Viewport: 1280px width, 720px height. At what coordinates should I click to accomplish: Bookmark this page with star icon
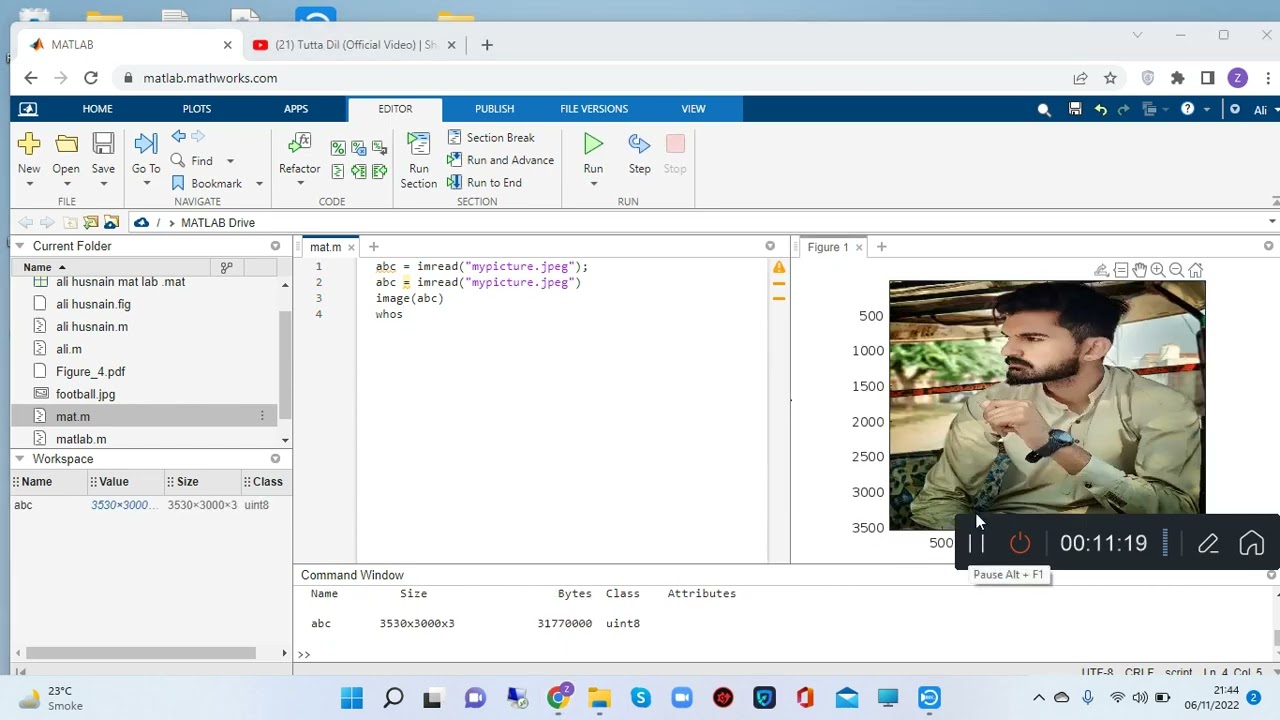(x=1110, y=78)
